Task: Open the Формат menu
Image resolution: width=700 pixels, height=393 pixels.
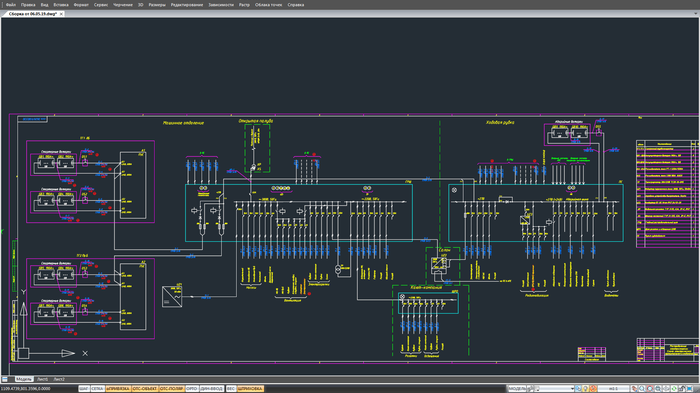Action: (81, 5)
